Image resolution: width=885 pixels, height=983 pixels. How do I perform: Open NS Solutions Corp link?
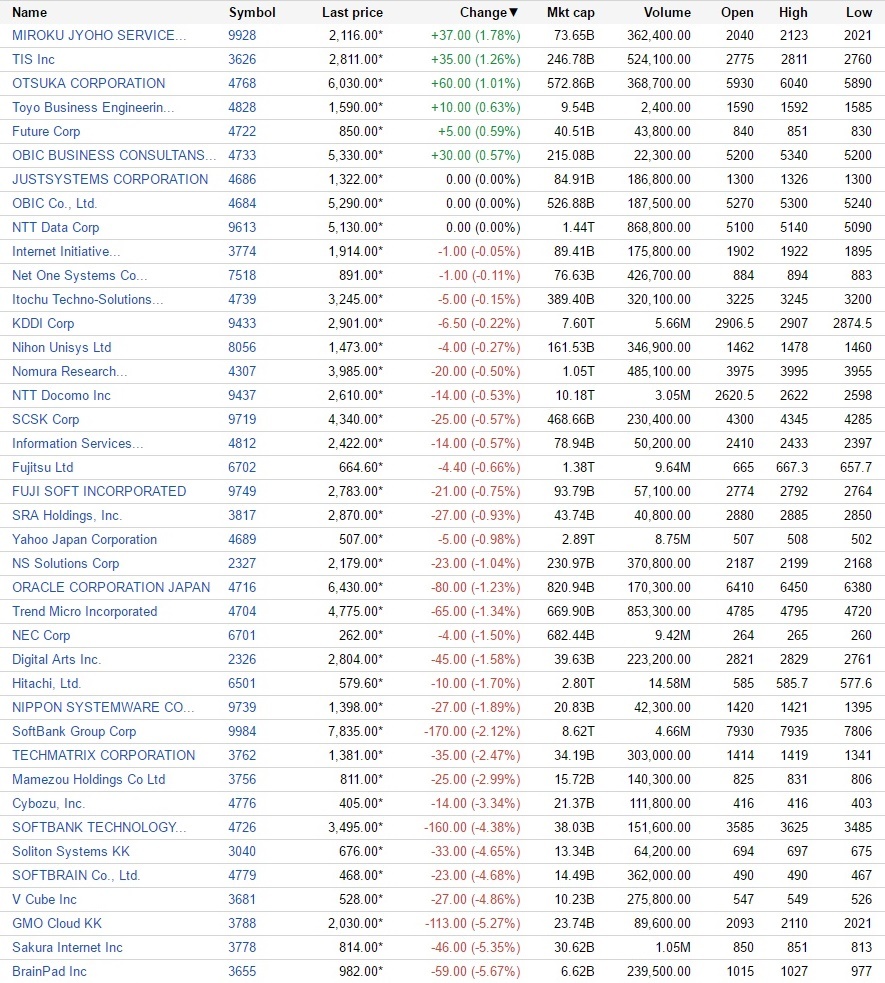pyautogui.click(x=65, y=564)
